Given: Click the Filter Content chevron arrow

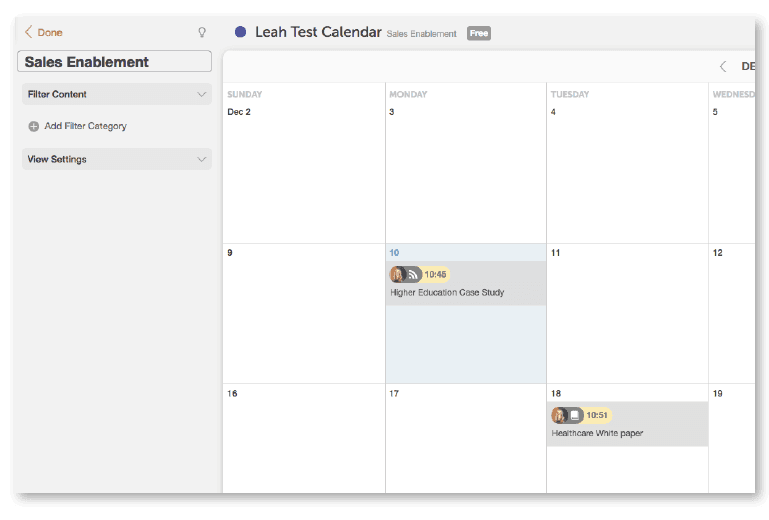Looking at the screenshot, I should pyautogui.click(x=202, y=94).
